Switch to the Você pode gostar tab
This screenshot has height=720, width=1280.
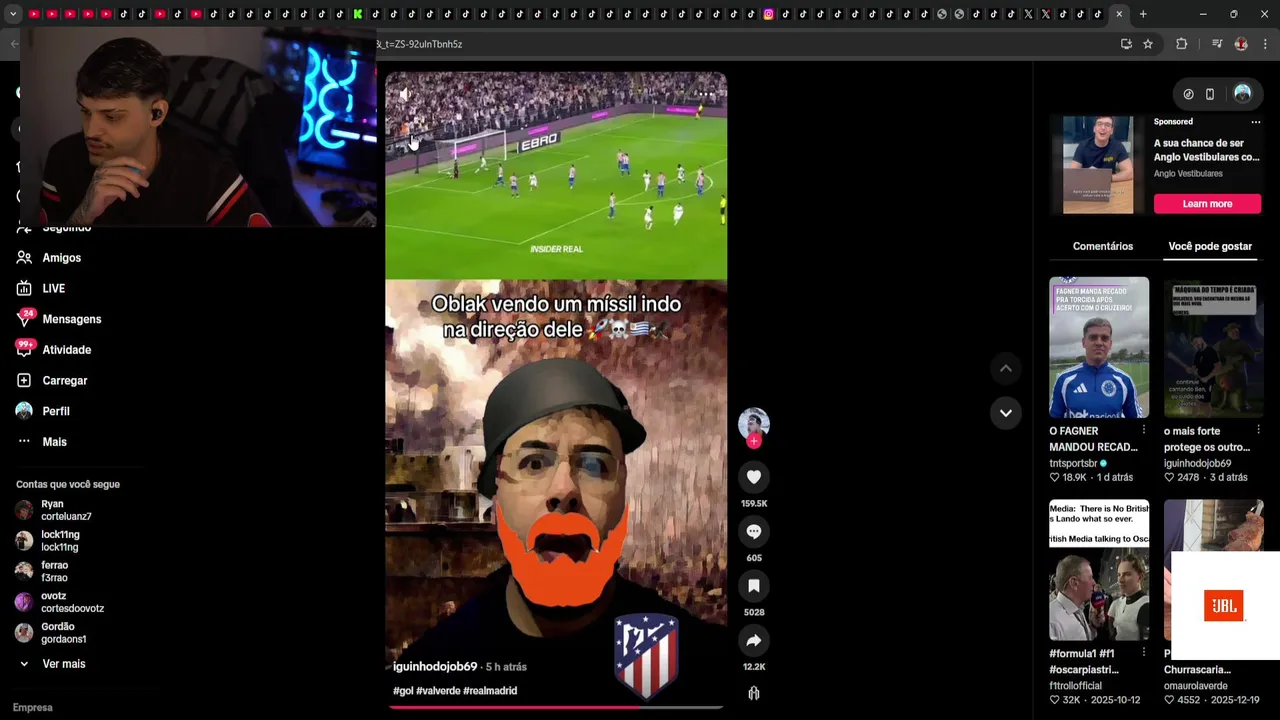pyautogui.click(x=1210, y=246)
